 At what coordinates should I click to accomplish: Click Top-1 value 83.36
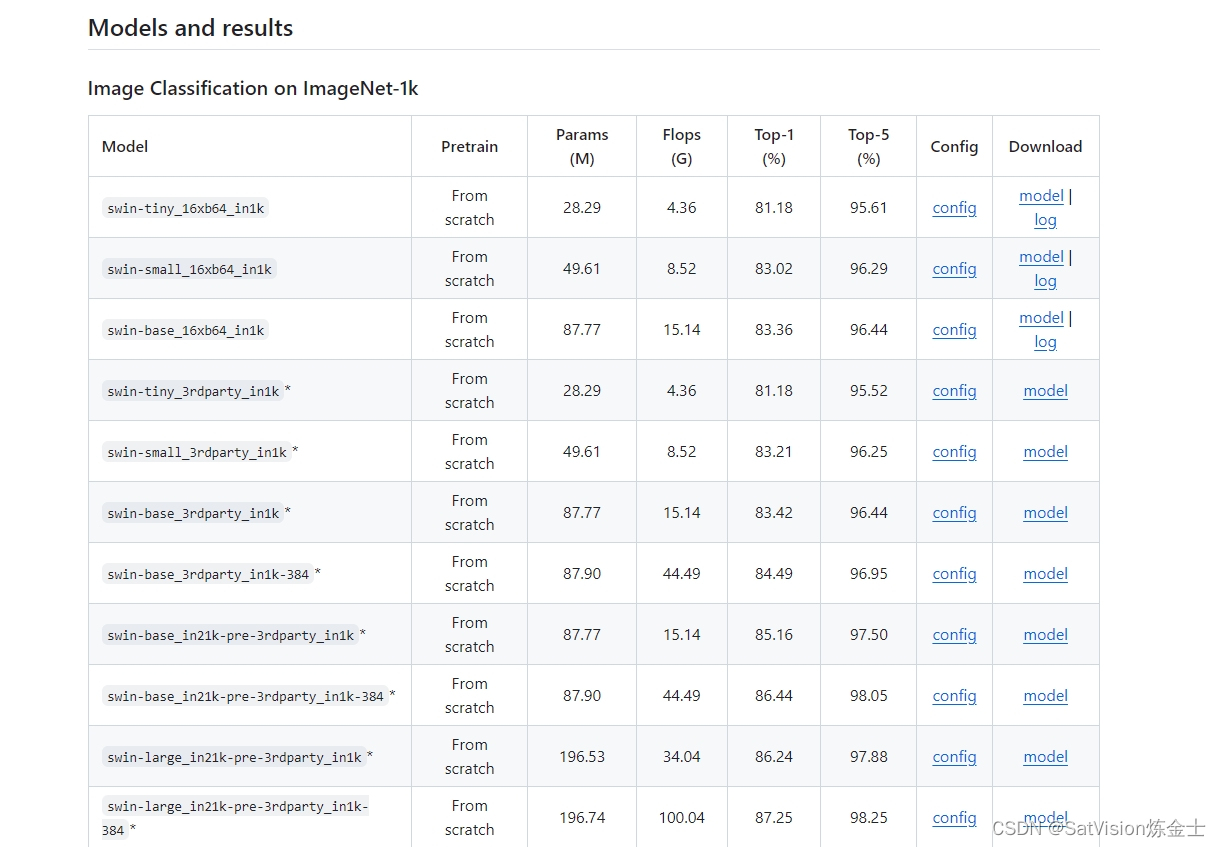click(x=774, y=330)
